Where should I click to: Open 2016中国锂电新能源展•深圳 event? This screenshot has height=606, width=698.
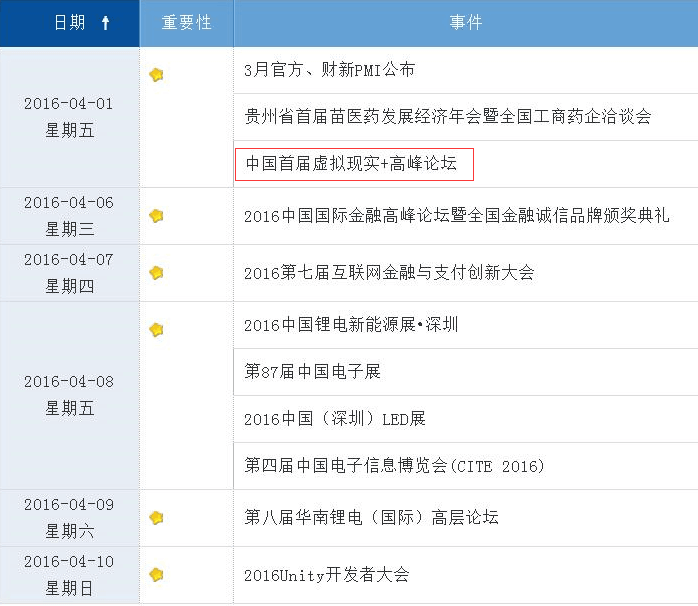coord(351,325)
